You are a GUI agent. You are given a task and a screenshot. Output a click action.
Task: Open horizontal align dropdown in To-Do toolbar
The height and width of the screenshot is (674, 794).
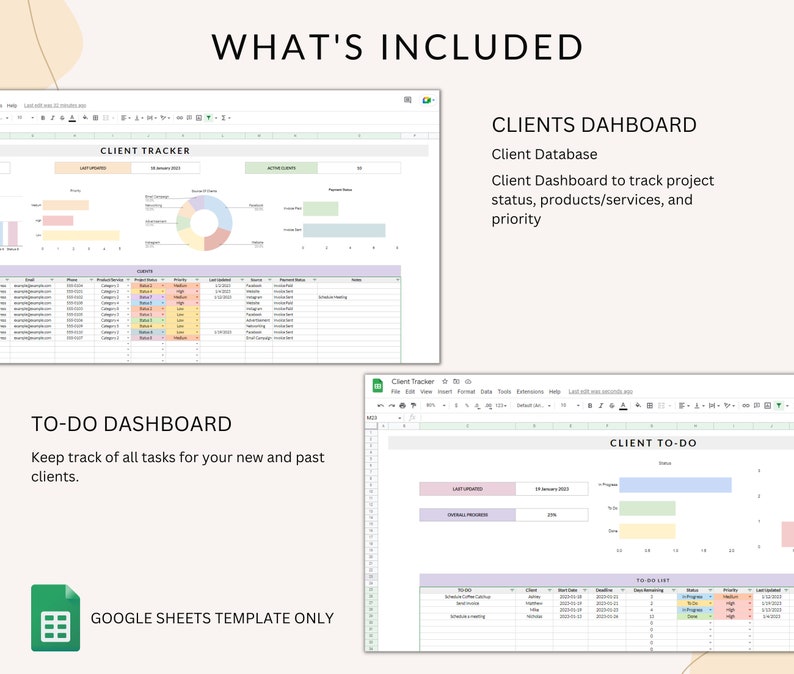point(684,406)
